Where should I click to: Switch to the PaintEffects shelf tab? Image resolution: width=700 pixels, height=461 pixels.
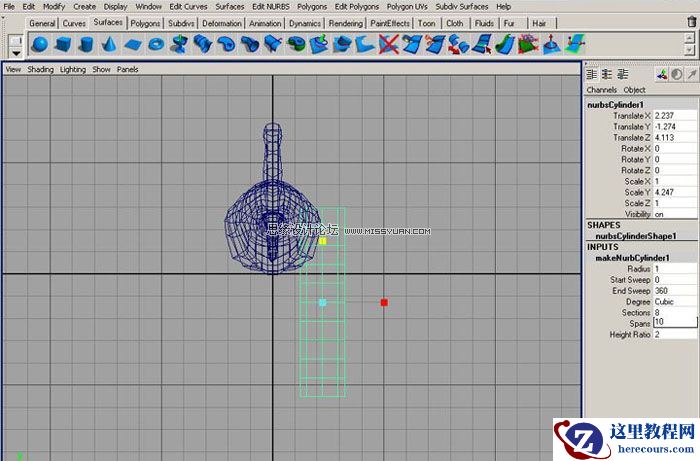(390, 23)
